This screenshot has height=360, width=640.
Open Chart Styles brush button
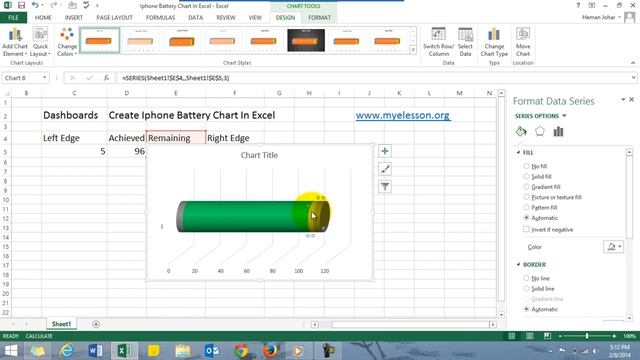tap(384, 169)
